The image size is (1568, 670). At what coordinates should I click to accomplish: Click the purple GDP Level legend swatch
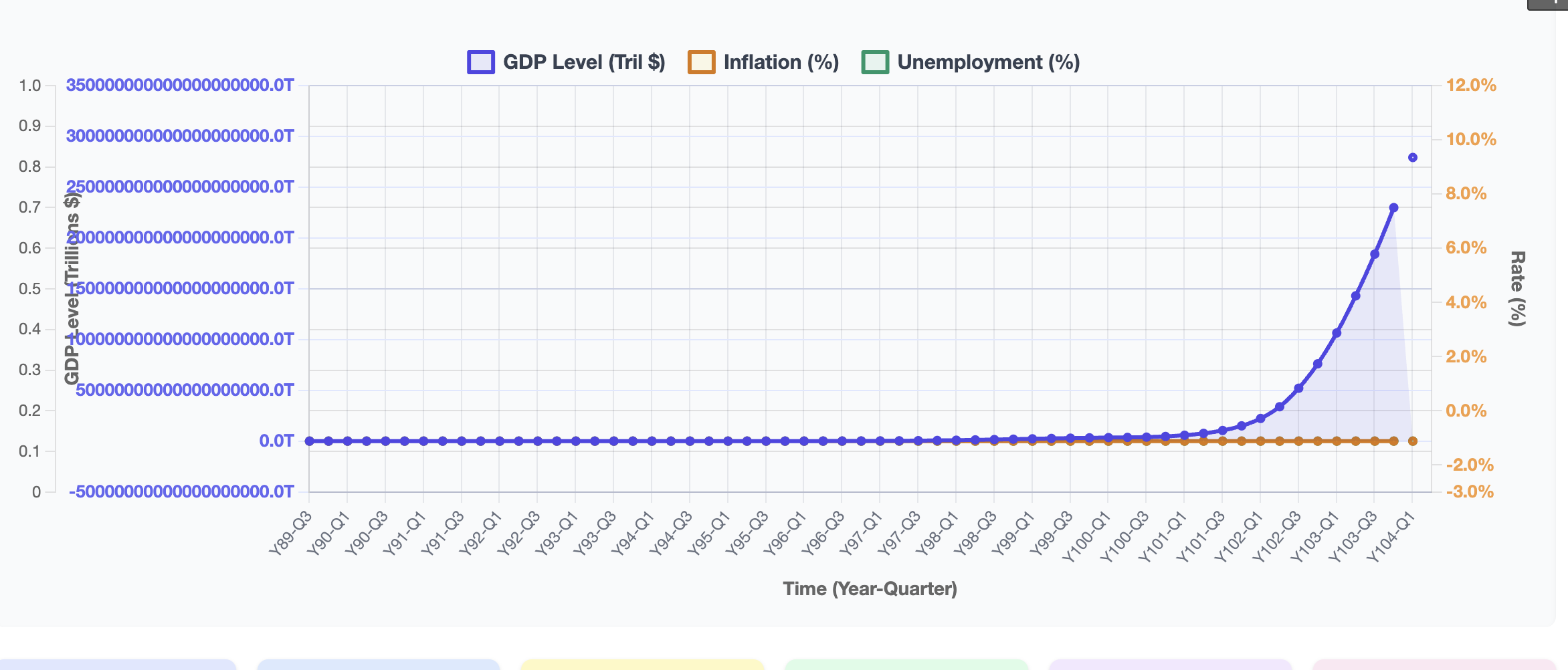pos(481,62)
